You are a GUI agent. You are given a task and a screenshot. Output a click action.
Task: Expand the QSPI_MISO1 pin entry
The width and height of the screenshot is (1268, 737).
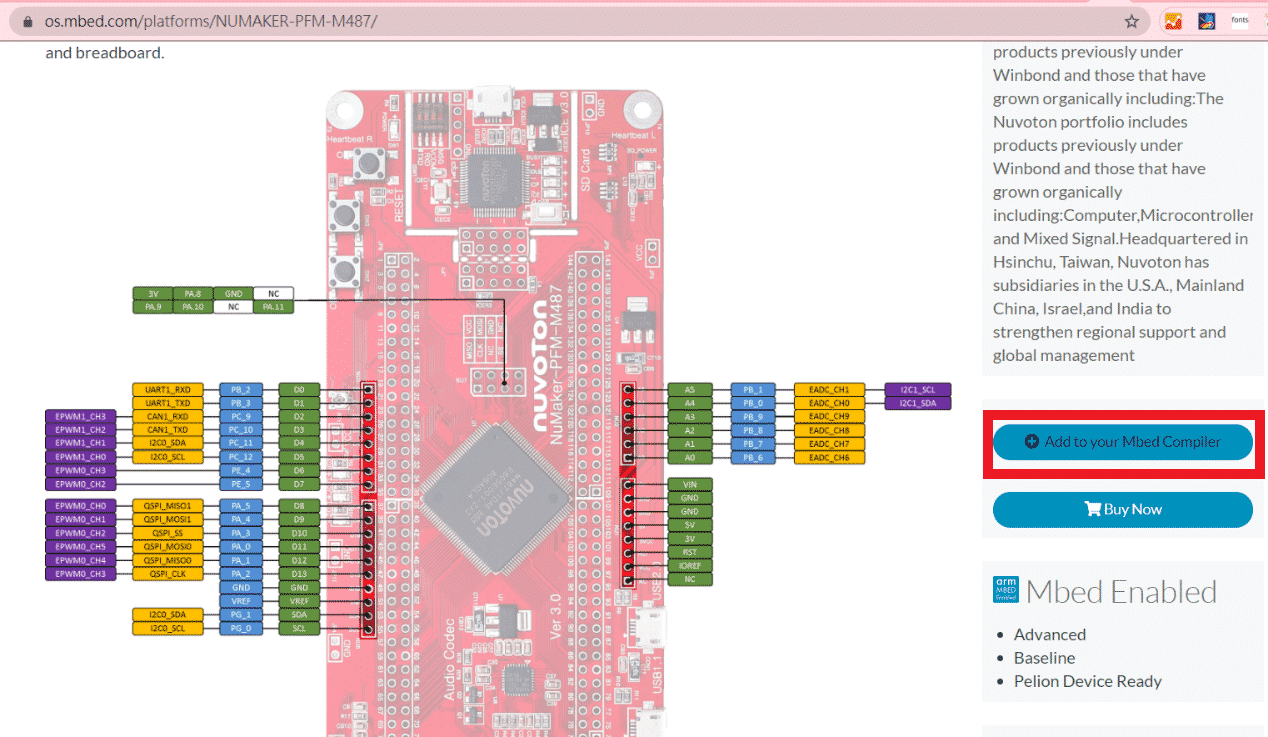(168, 505)
